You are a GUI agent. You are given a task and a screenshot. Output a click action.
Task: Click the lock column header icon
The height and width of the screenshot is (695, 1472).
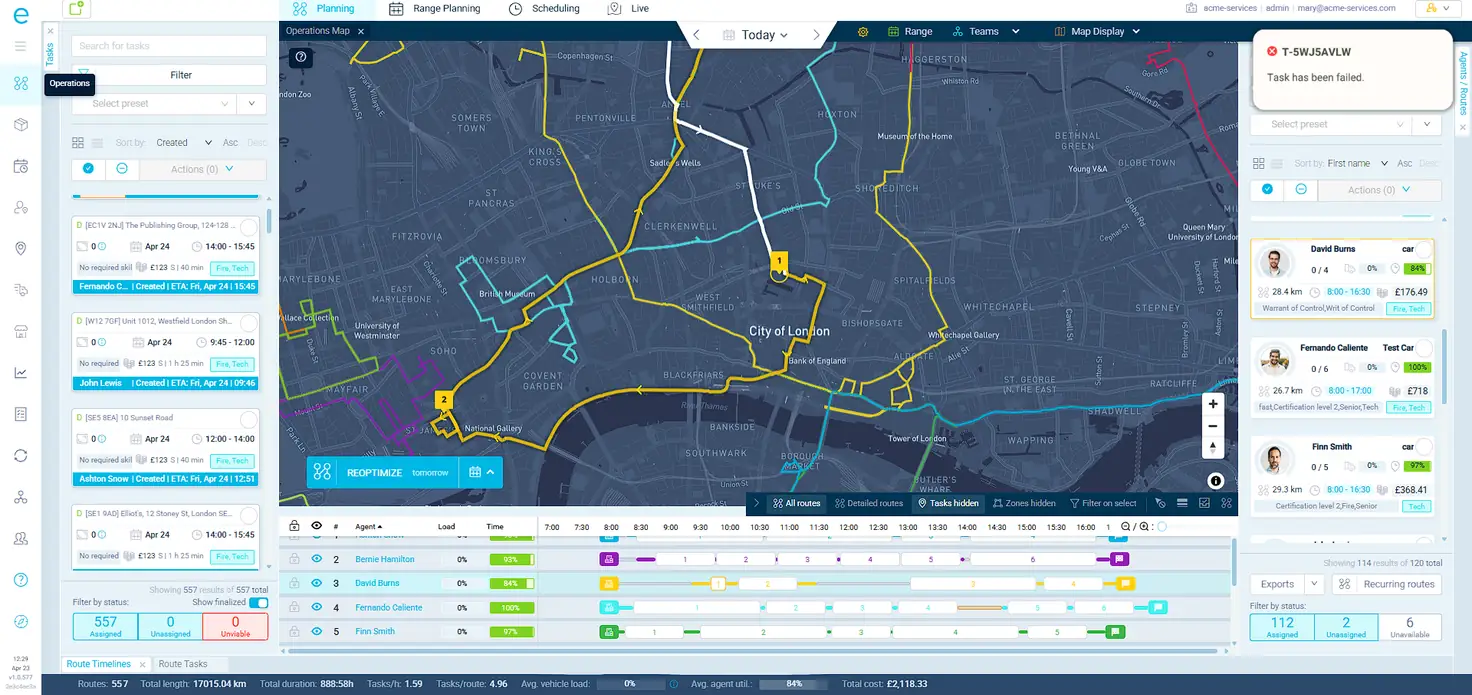tap(294, 526)
